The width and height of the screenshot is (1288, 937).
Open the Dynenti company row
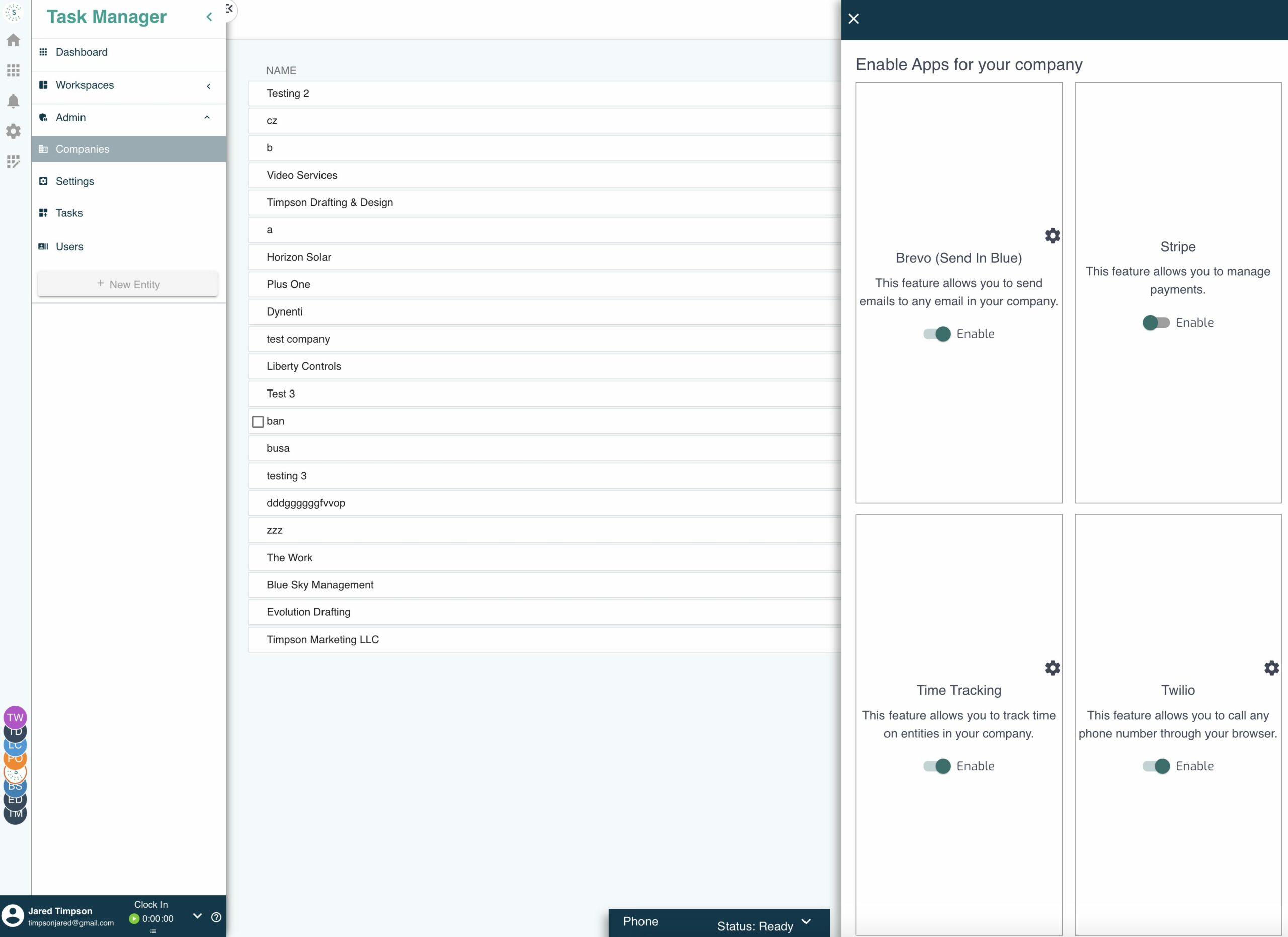[x=544, y=311]
